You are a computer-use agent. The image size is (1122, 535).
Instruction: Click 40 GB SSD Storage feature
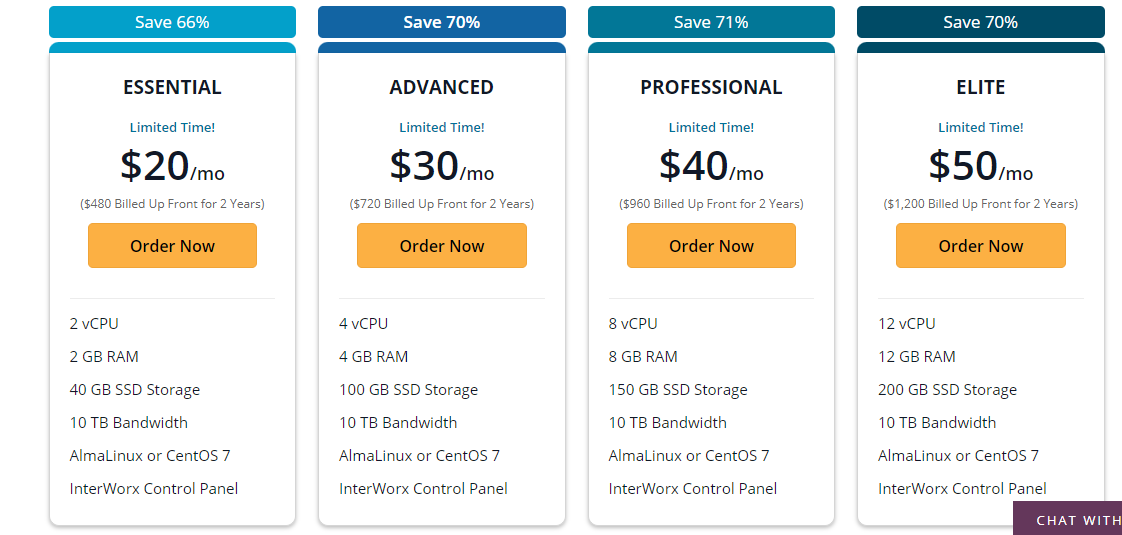[135, 390]
